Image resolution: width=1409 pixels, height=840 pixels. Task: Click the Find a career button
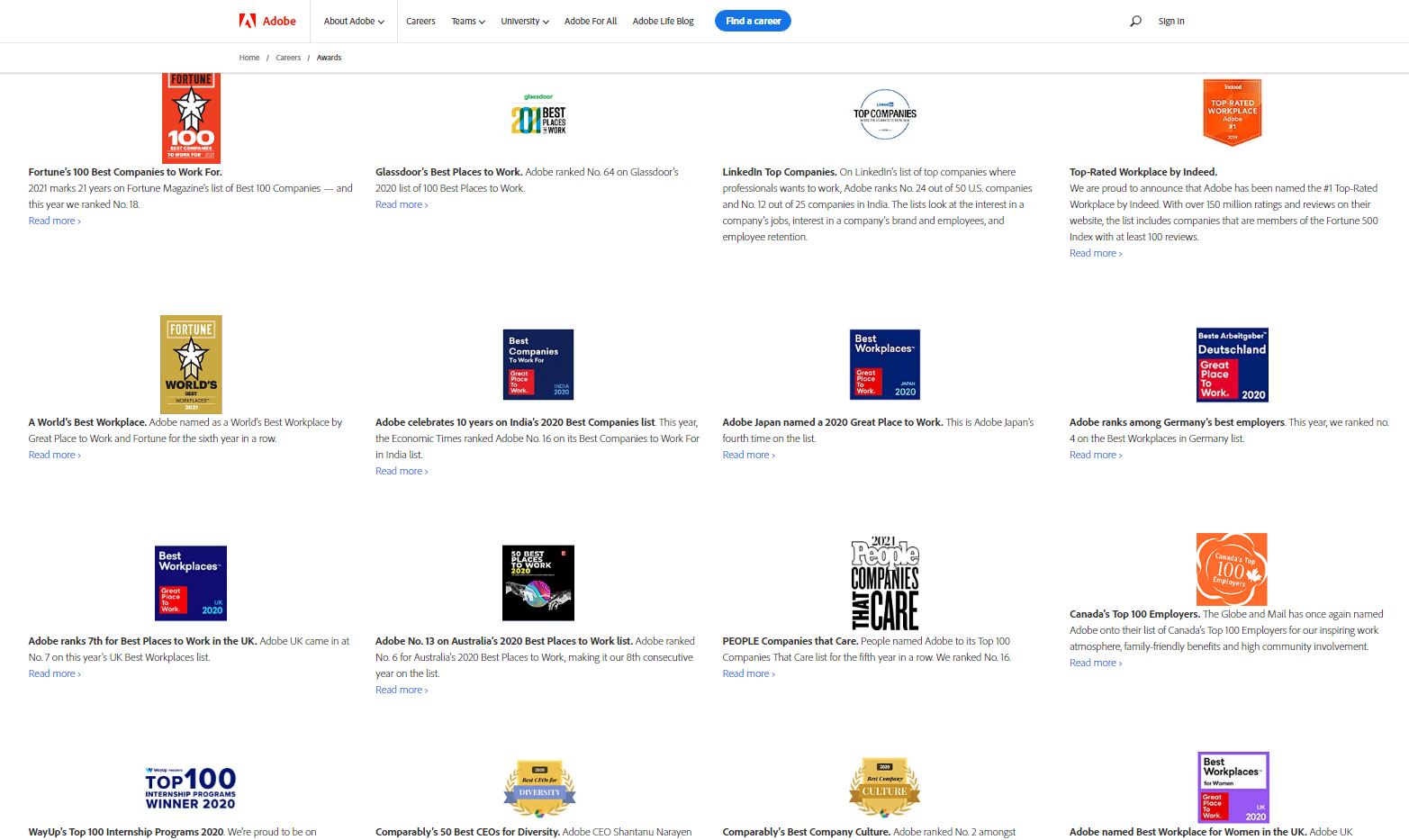tap(753, 21)
